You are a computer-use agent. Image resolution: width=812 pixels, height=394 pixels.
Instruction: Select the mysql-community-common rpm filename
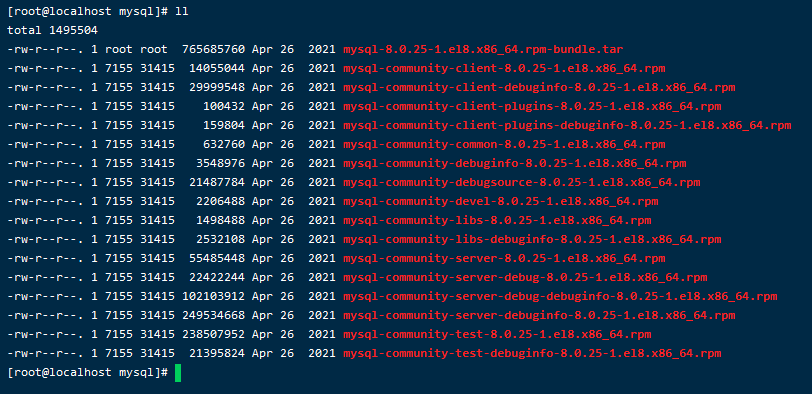tap(504, 144)
